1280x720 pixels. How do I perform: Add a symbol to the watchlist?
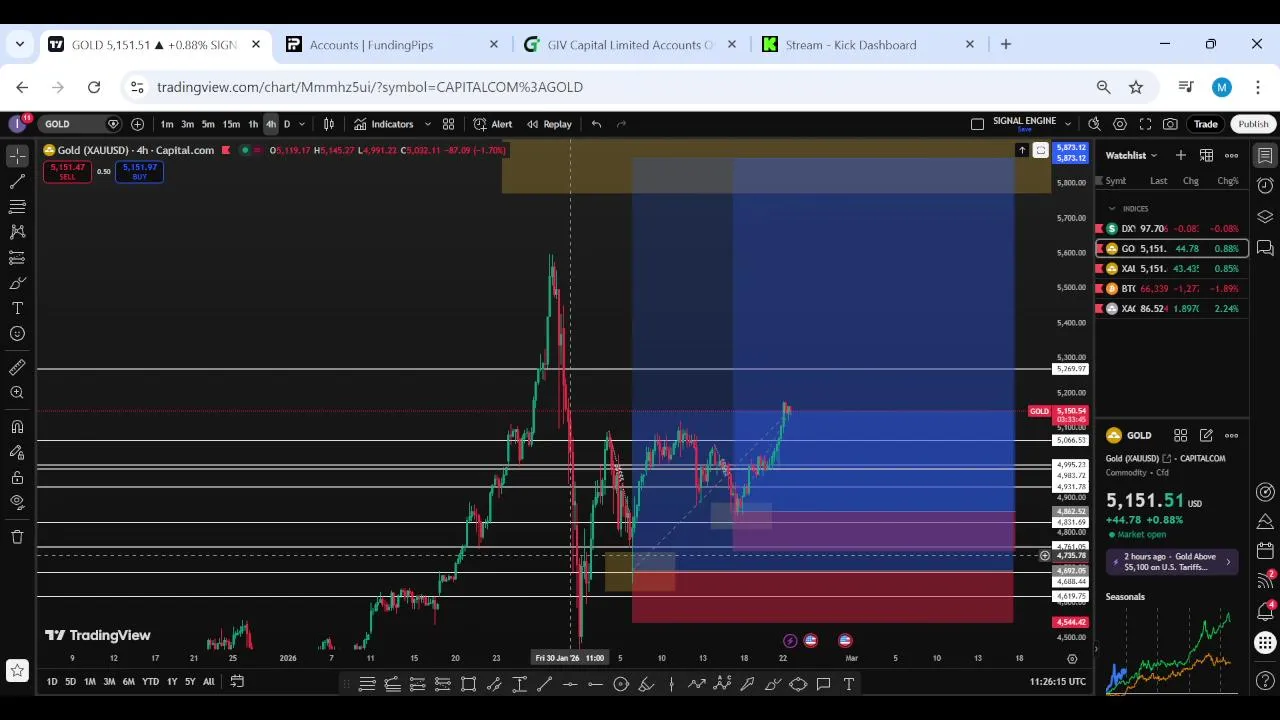point(1181,155)
